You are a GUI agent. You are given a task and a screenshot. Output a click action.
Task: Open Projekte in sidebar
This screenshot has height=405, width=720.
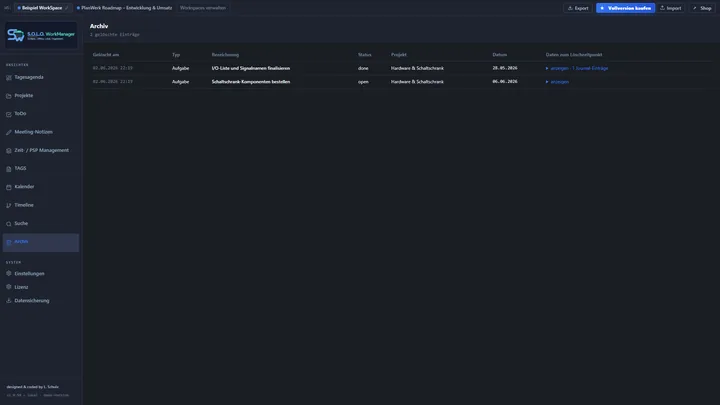point(41,96)
